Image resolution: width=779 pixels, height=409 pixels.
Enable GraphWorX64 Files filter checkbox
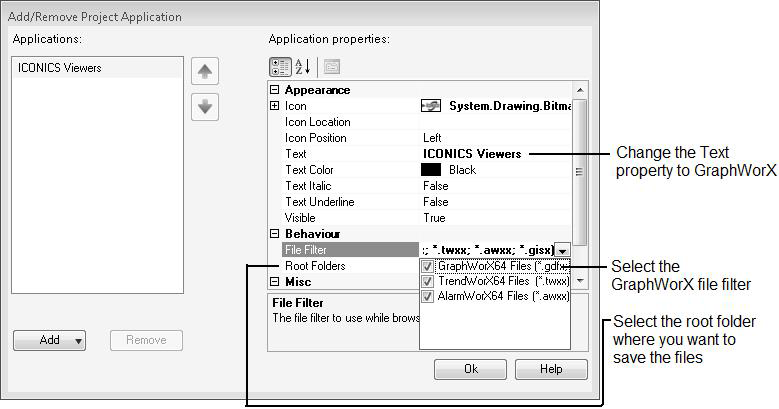click(428, 267)
